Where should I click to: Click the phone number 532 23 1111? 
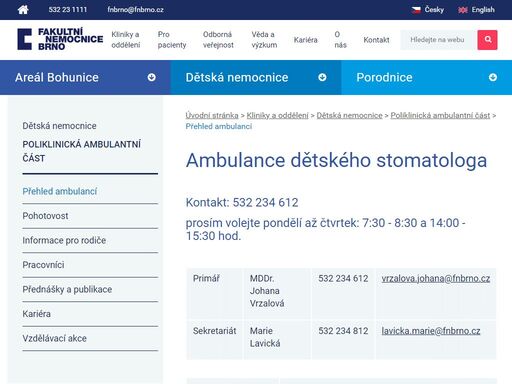(68, 10)
